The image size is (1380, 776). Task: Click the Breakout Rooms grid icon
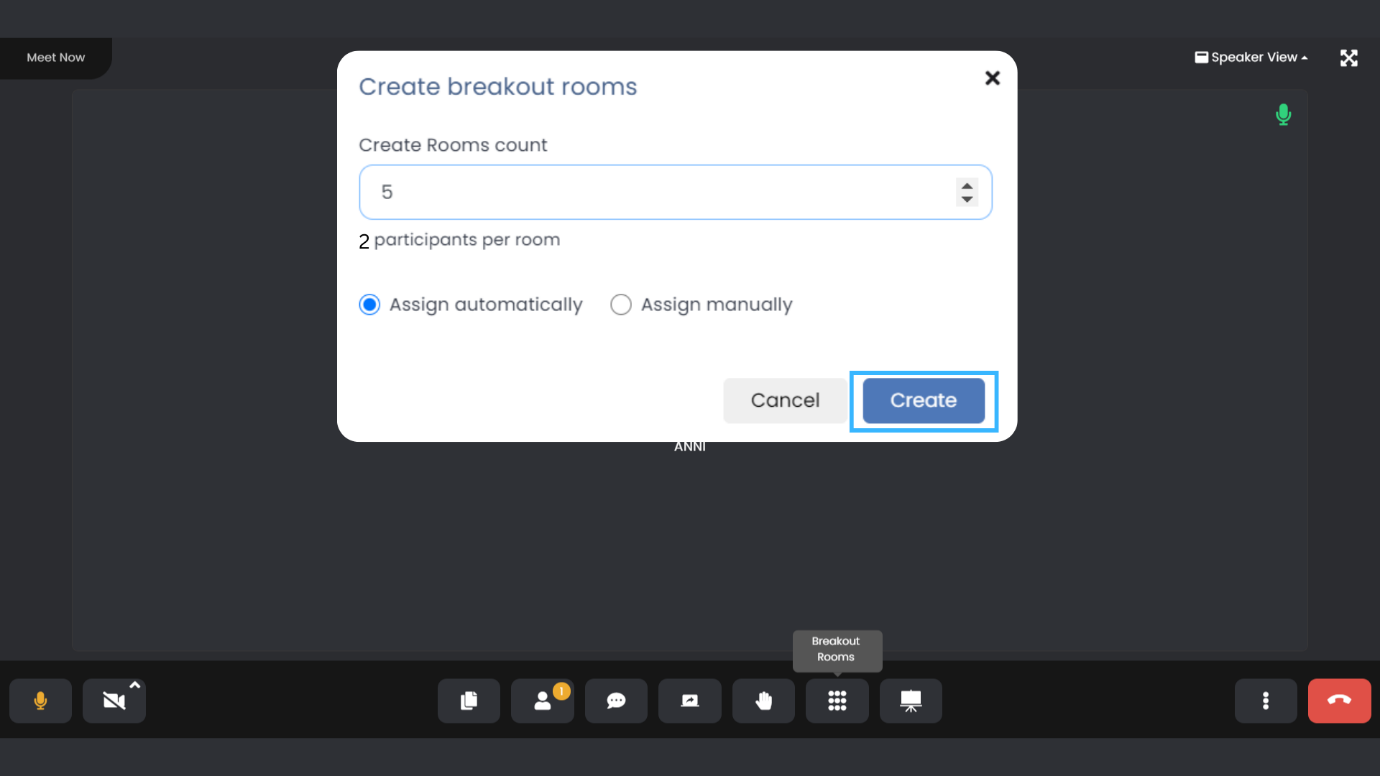[x=837, y=701]
